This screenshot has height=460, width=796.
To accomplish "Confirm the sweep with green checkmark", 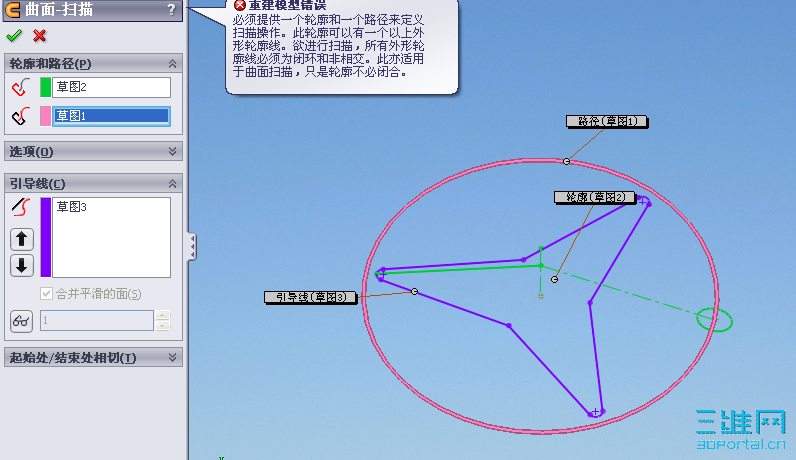I will coord(14,36).
